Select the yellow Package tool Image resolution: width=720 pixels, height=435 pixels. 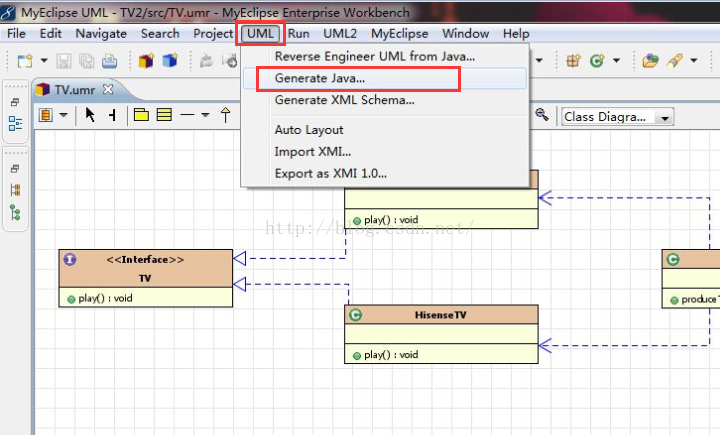[141, 114]
